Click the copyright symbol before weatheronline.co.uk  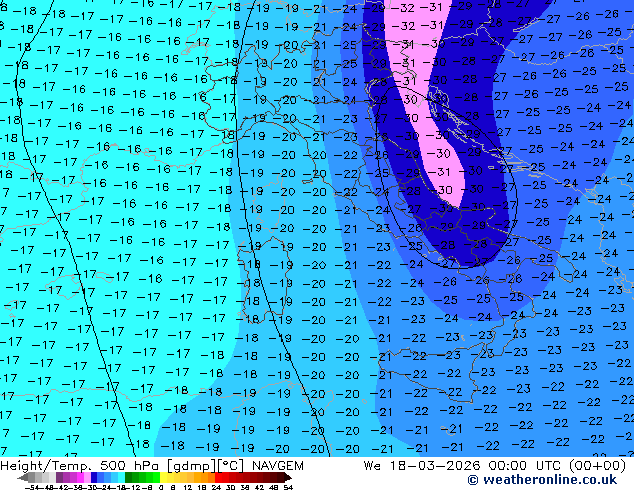pyautogui.click(x=473, y=480)
